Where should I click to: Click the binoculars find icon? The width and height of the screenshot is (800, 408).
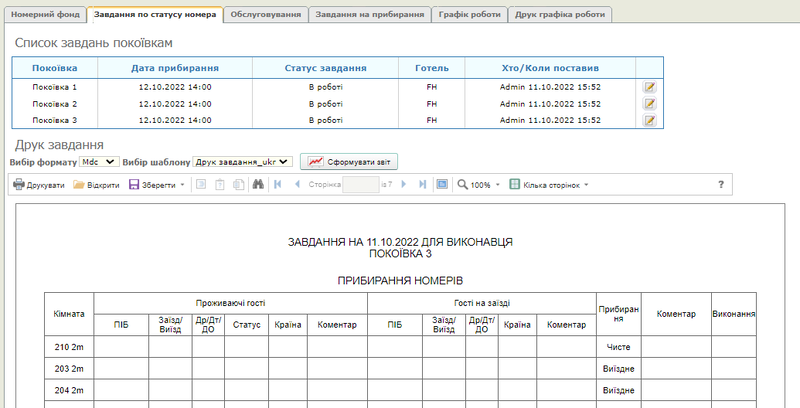click(257, 185)
